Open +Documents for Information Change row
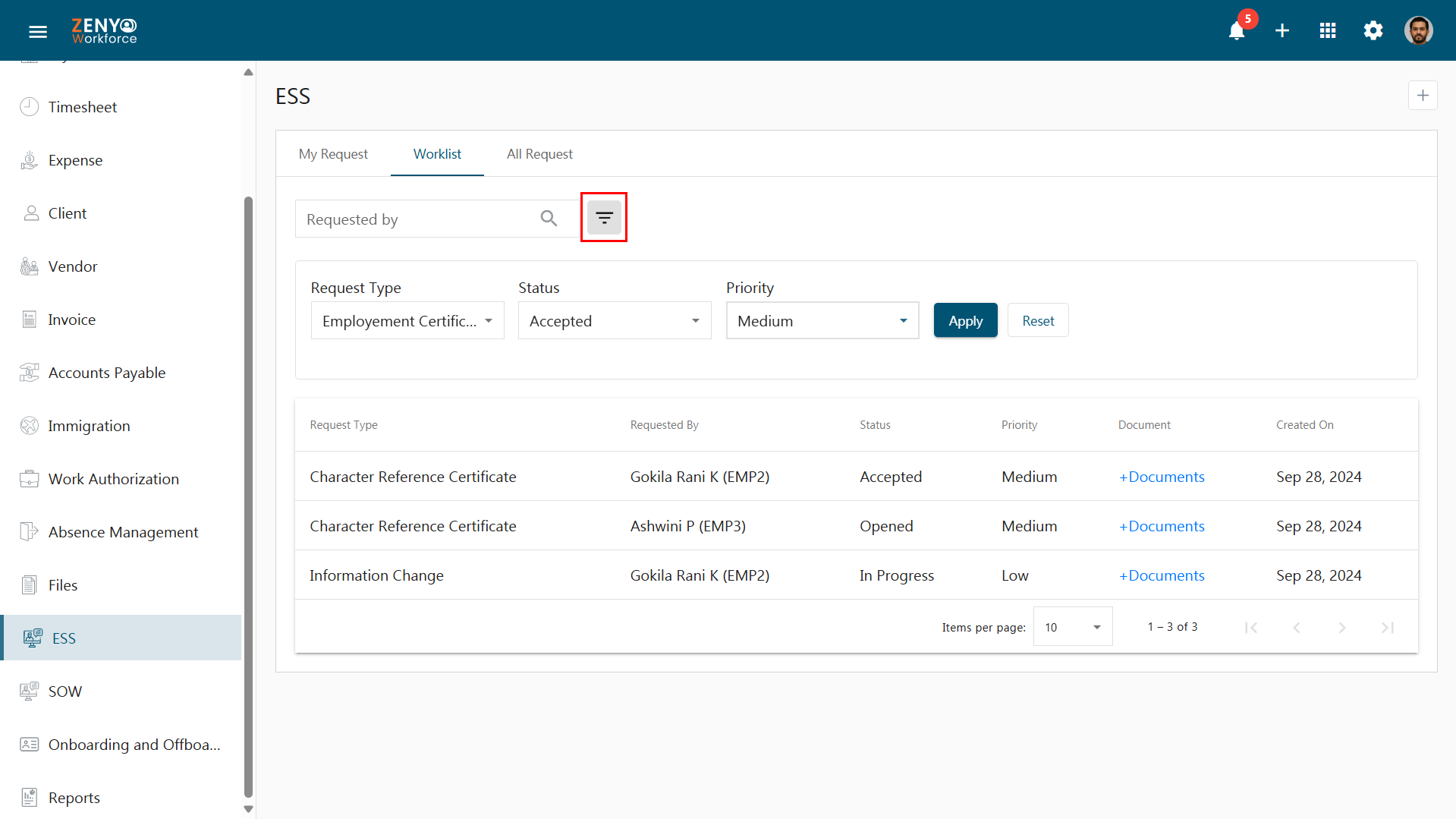 click(x=1162, y=575)
